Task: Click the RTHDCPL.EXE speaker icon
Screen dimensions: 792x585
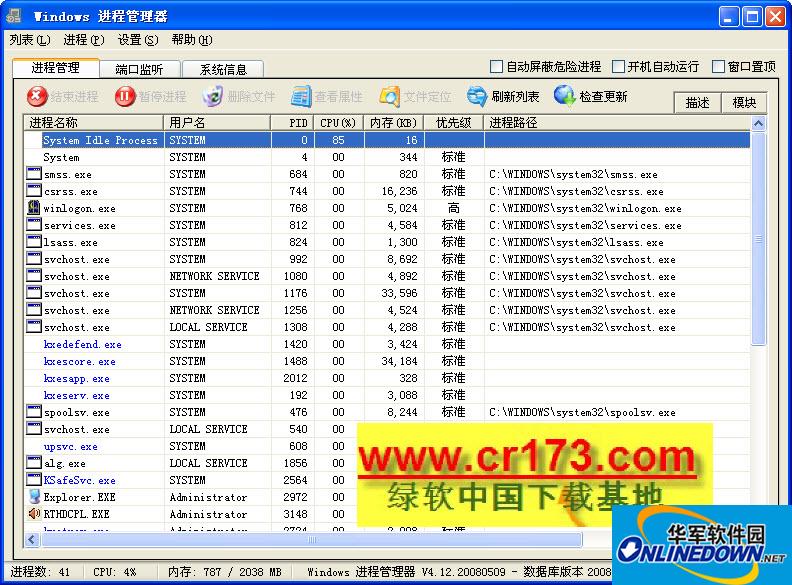Action: (34, 514)
